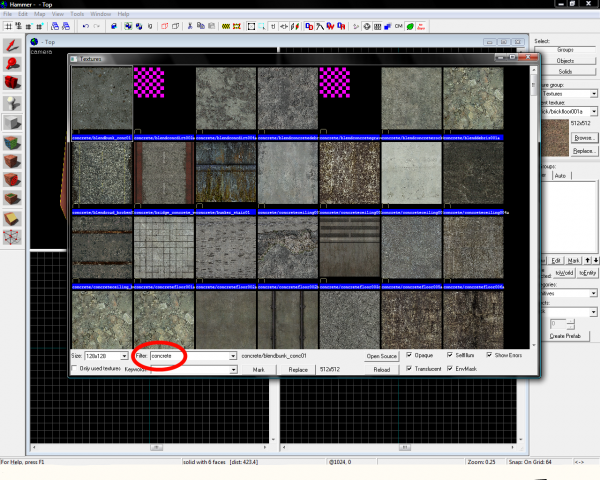Click Open Source button in Textures window
600x480 pixels.
382,356
